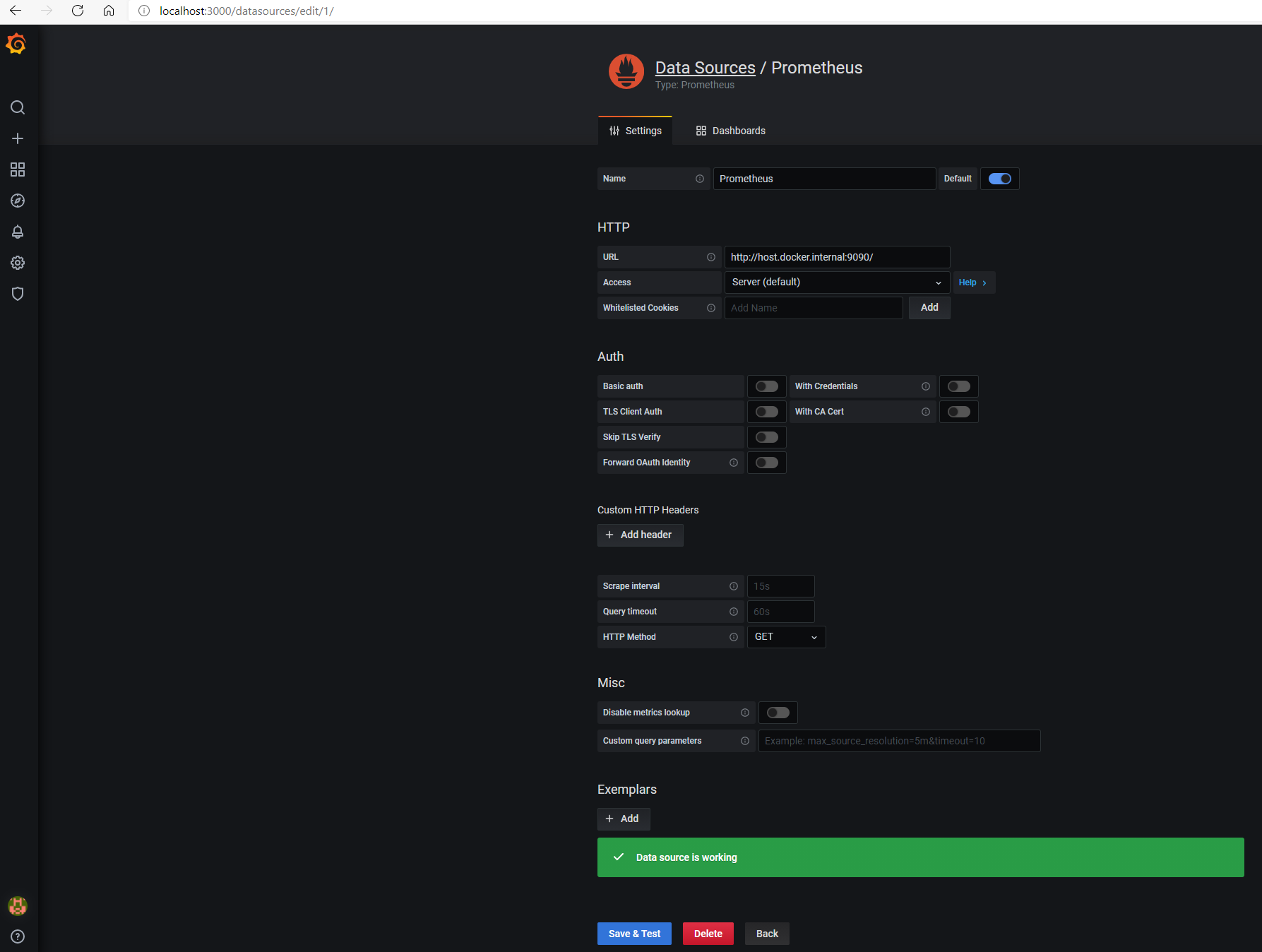1262x952 pixels.
Task: Enable the Disable metrics lookup switch
Action: click(x=778, y=713)
